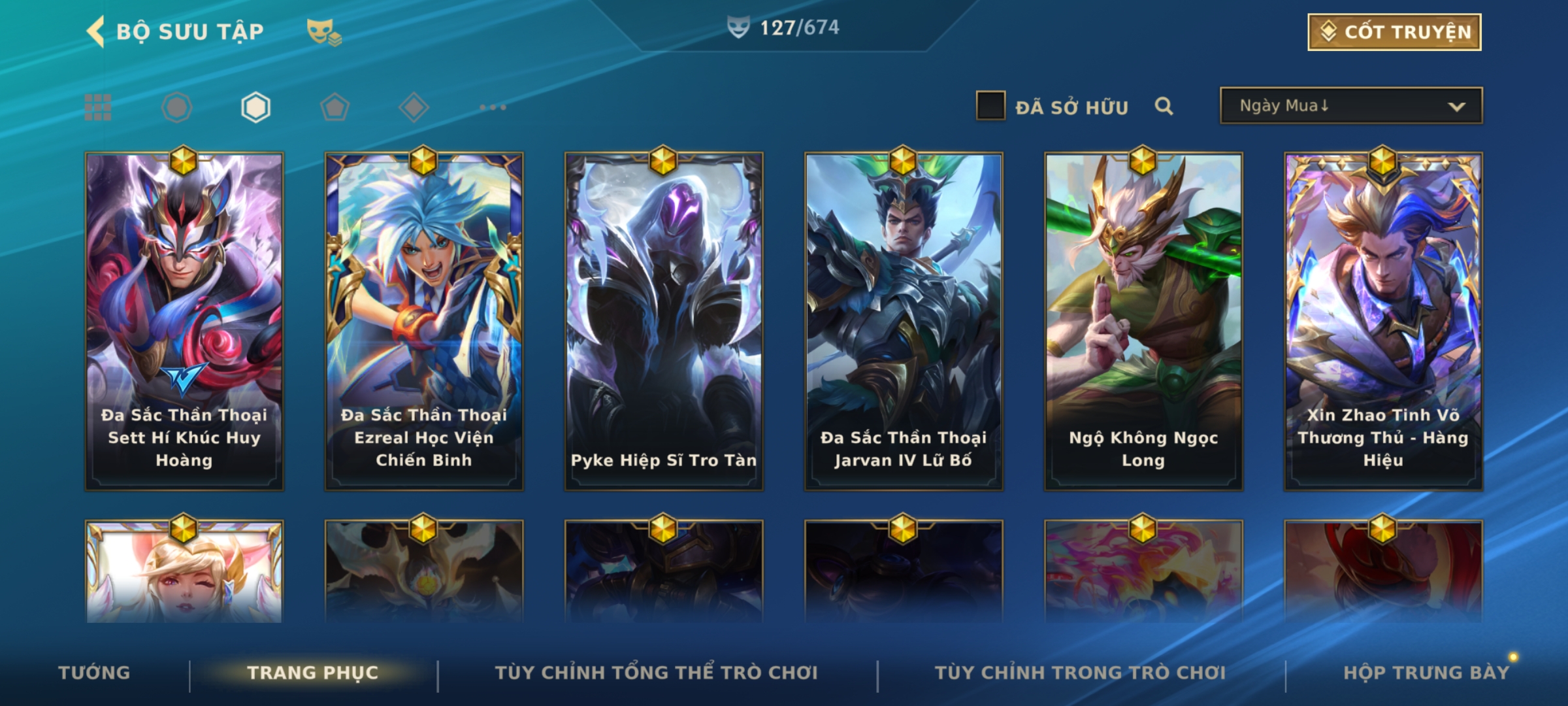Open the Cốt Truyện button
This screenshot has width=1568, height=706.
tap(1394, 32)
